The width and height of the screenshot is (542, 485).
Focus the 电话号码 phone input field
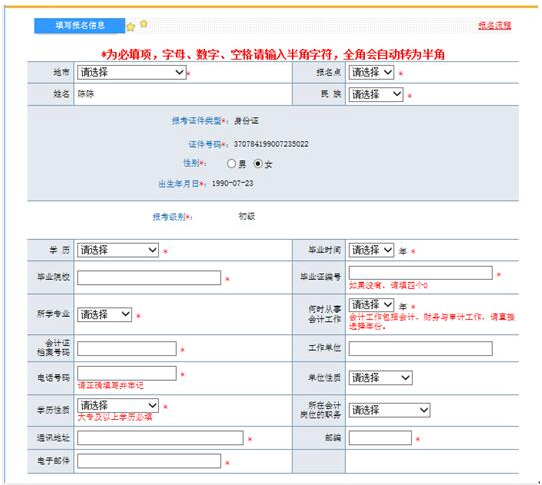click(127, 373)
